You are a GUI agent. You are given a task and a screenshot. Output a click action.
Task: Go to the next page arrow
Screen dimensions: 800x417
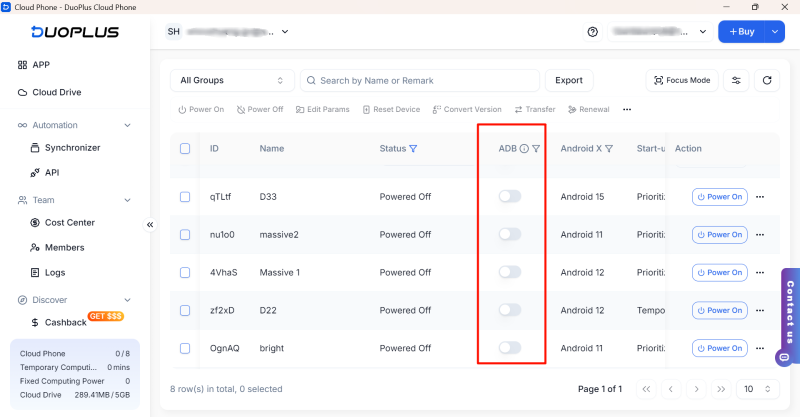pyautogui.click(x=696, y=389)
